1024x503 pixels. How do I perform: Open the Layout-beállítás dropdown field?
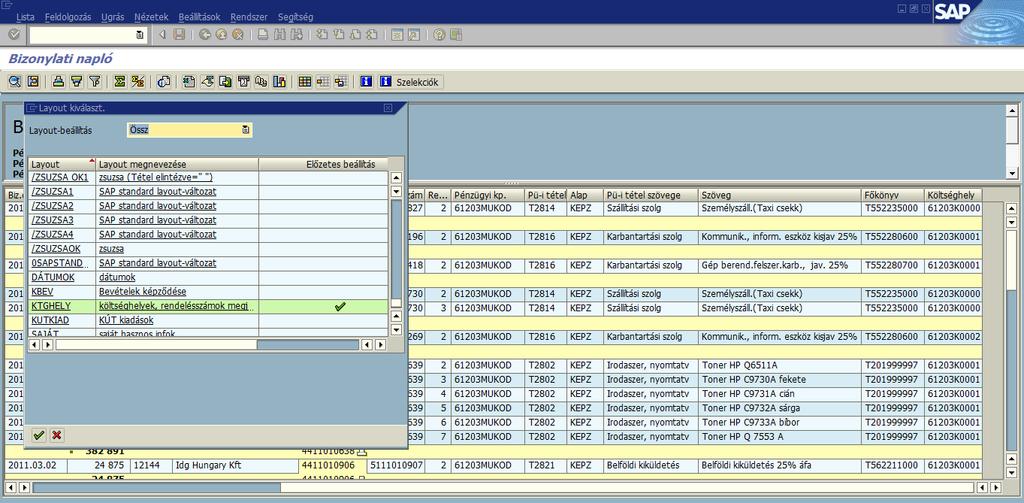[246, 130]
